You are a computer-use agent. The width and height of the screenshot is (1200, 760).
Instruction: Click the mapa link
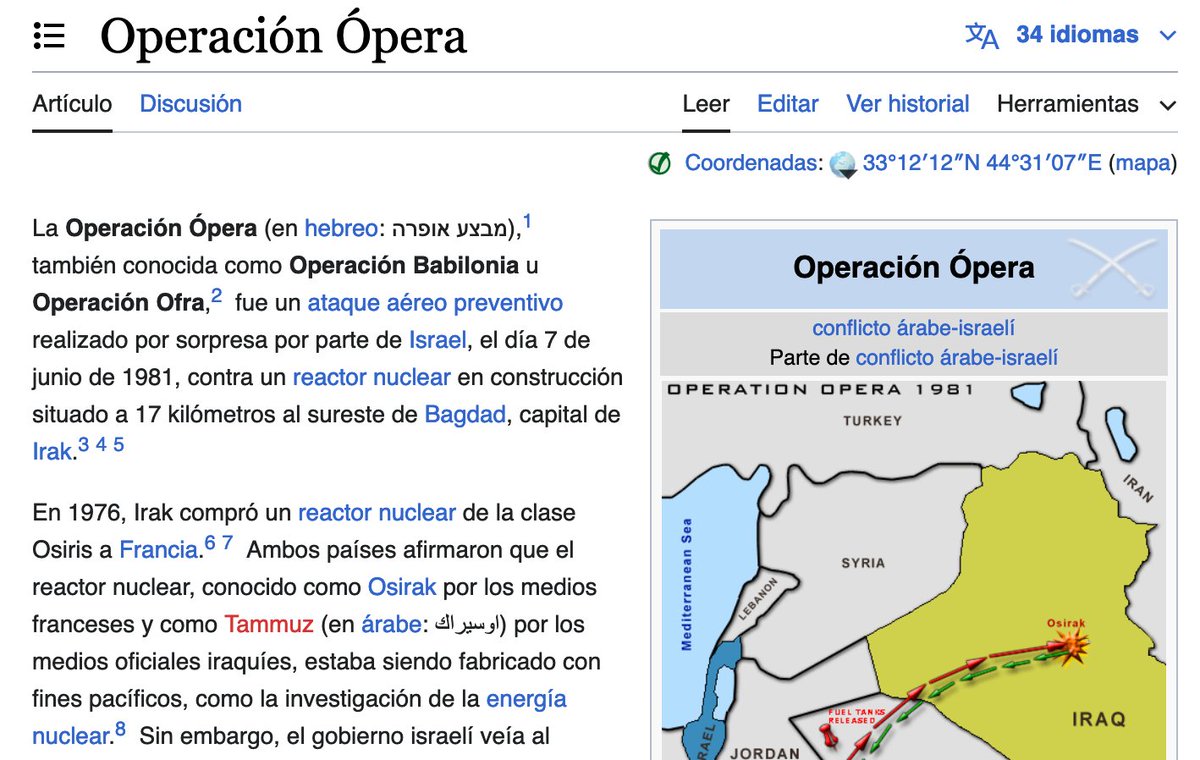pos(1143,163)
